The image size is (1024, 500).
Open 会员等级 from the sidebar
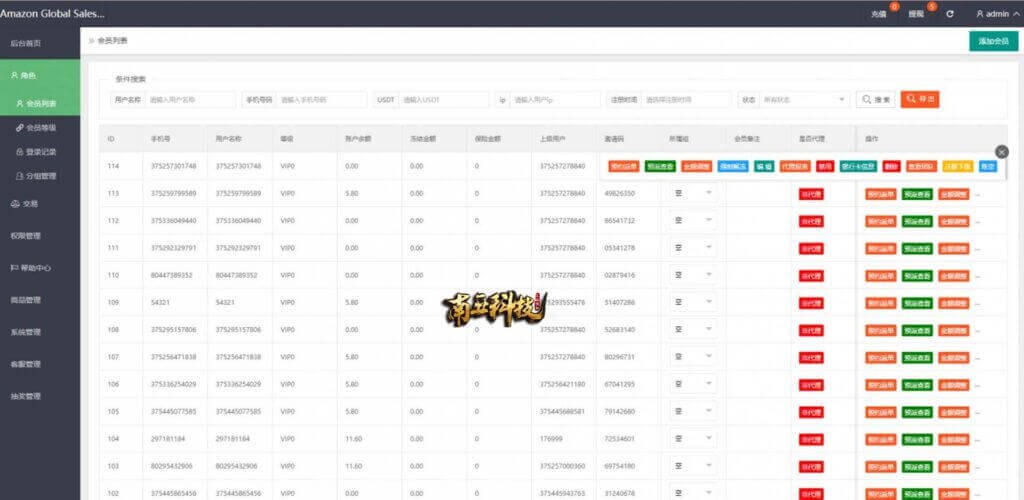(41, 128)
